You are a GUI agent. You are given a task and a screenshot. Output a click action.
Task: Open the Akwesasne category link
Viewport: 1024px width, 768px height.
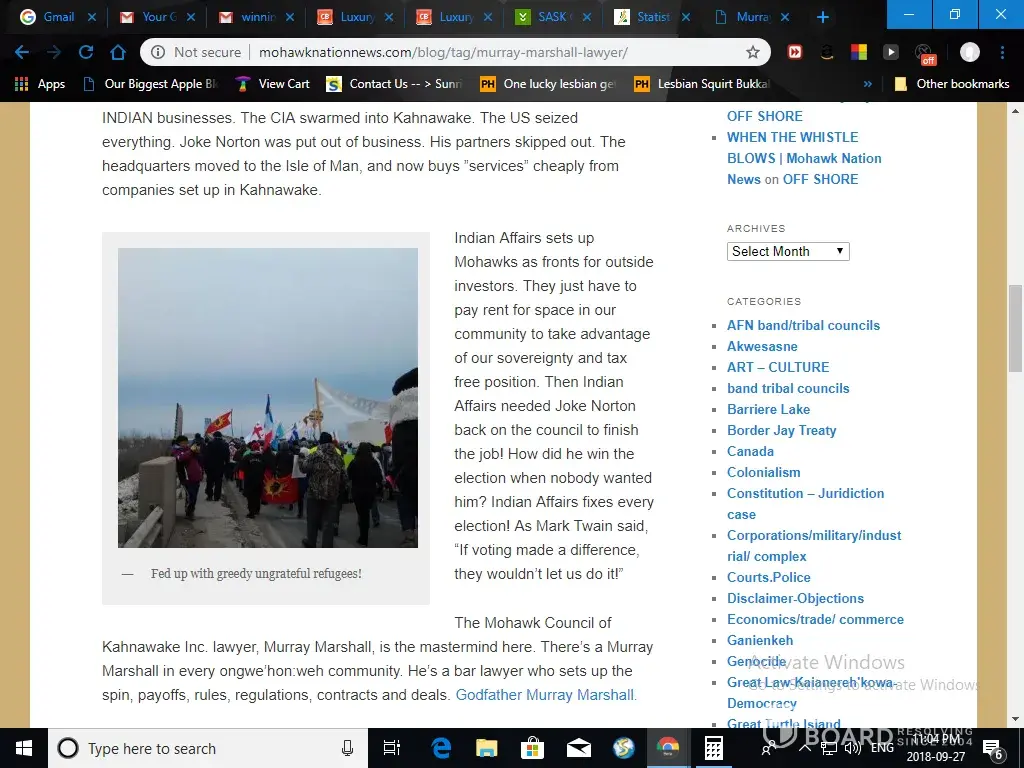[762, 346]
